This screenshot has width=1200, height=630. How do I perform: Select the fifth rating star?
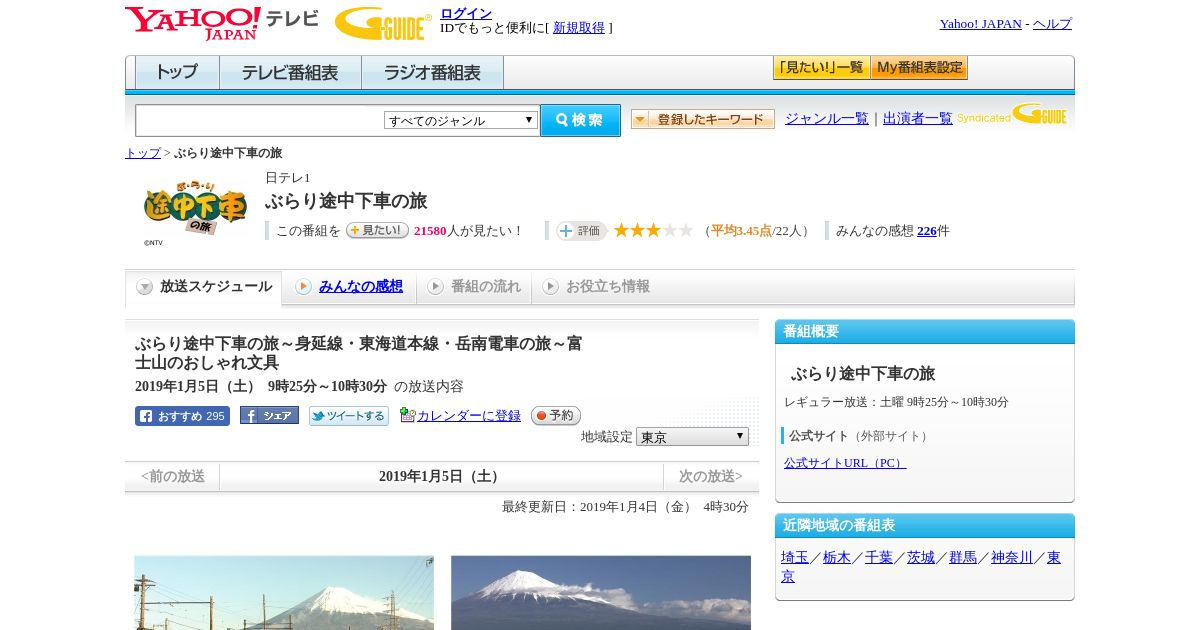[x=685, y=230]
